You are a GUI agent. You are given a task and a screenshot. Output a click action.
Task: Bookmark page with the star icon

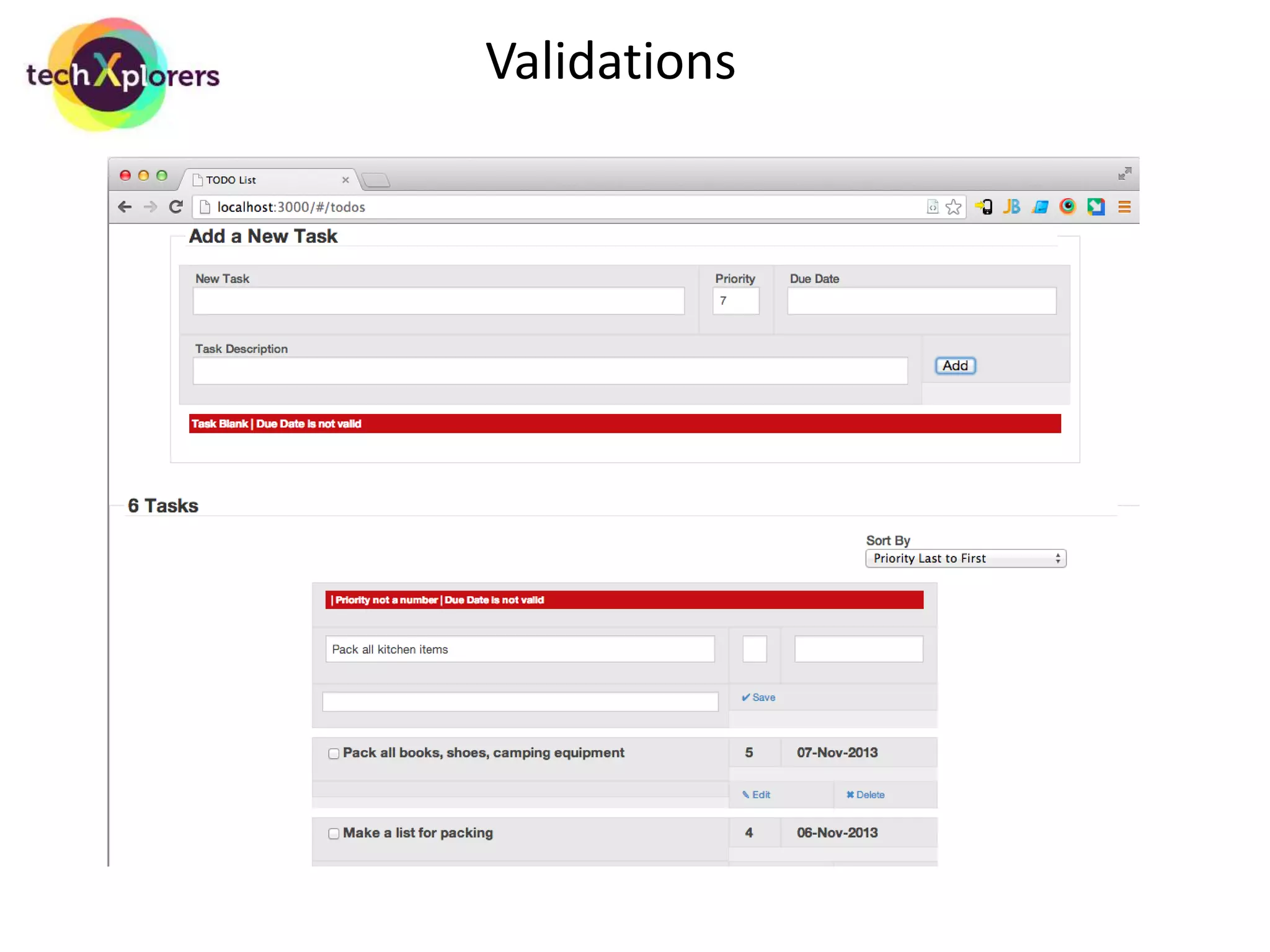(954, 207)
